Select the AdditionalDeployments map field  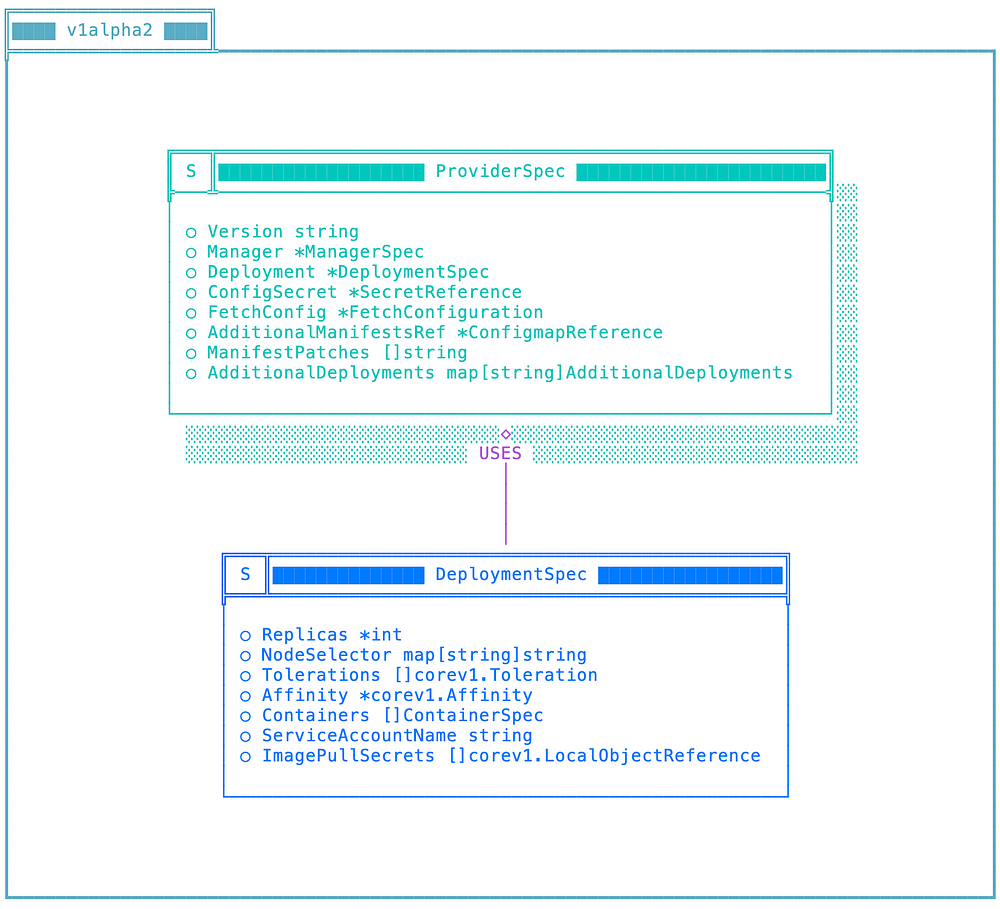click(x=500, y=373)
